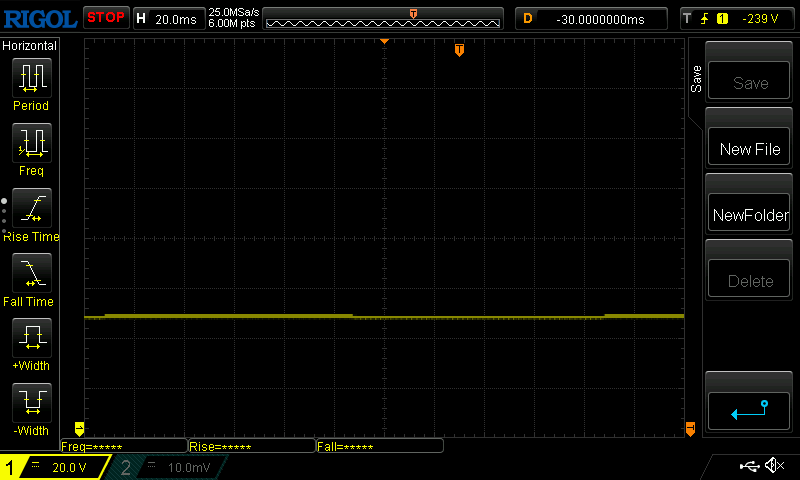The width and height of the screenshot is (800, 480).
Task: Select the Rise Time measurement icon
Action: [x=32, y=208]
